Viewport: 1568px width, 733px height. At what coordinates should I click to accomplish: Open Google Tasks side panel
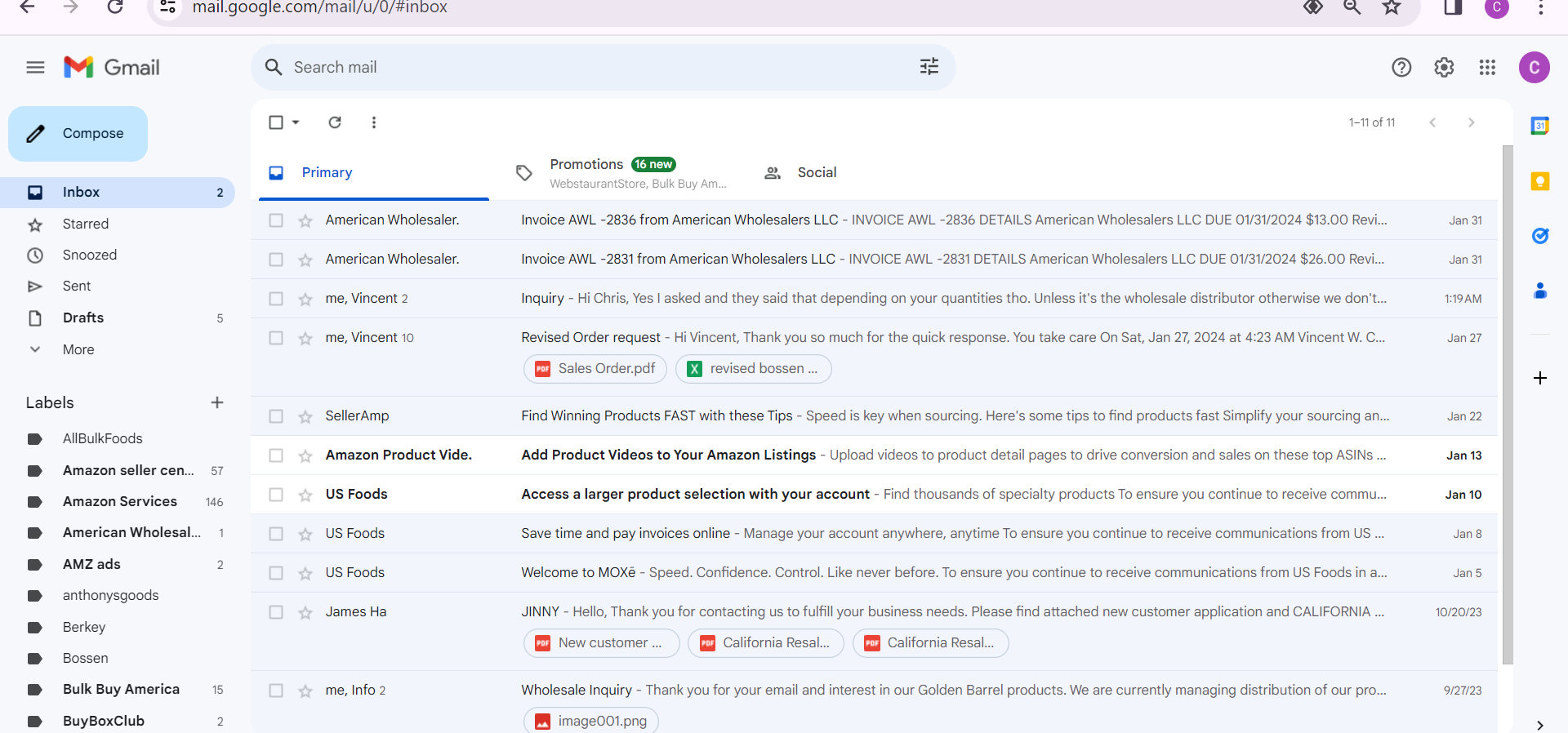[x=1540, y=236]
